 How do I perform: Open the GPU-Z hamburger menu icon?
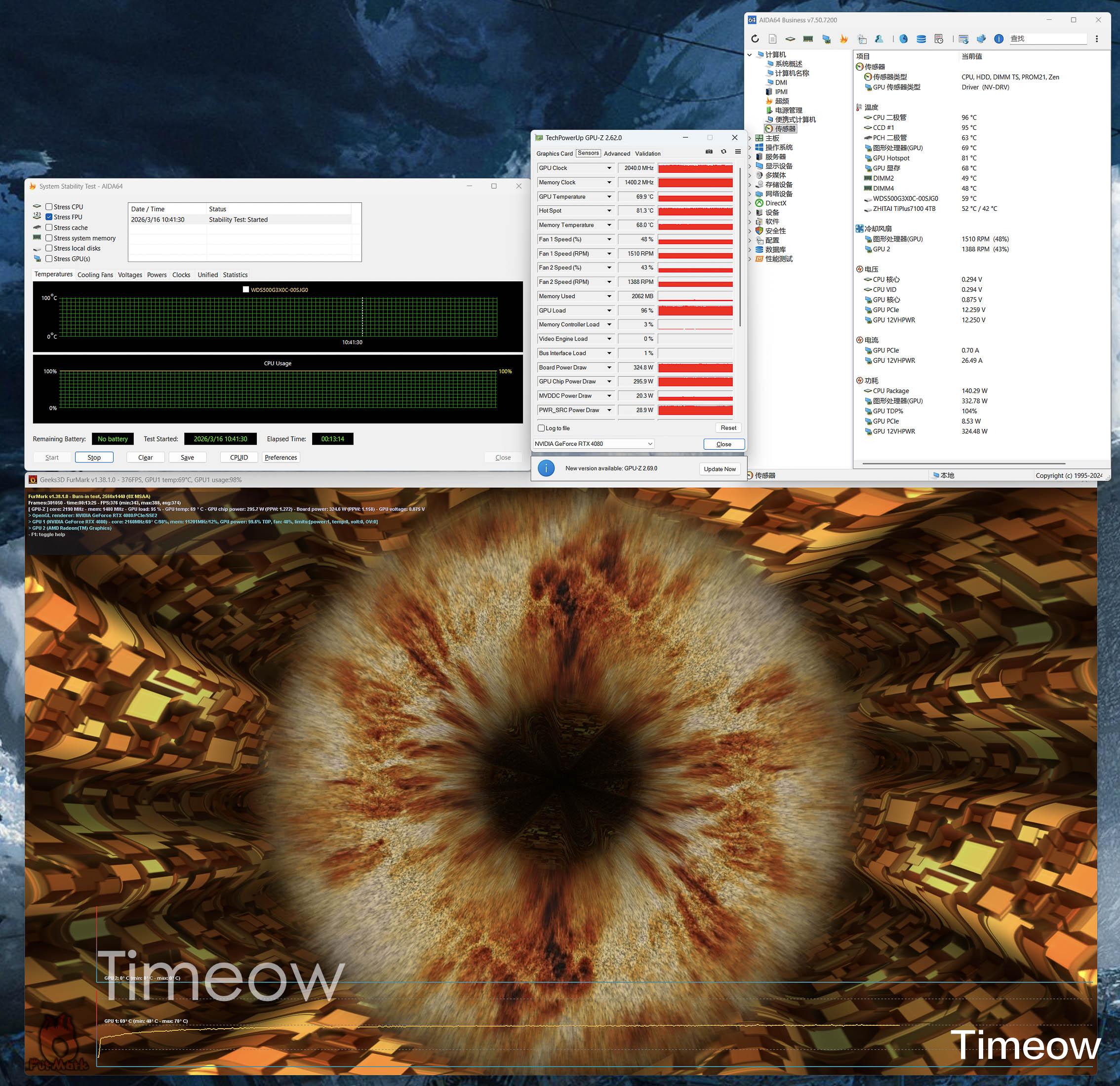pyautogui.click(x=738, y=152)
